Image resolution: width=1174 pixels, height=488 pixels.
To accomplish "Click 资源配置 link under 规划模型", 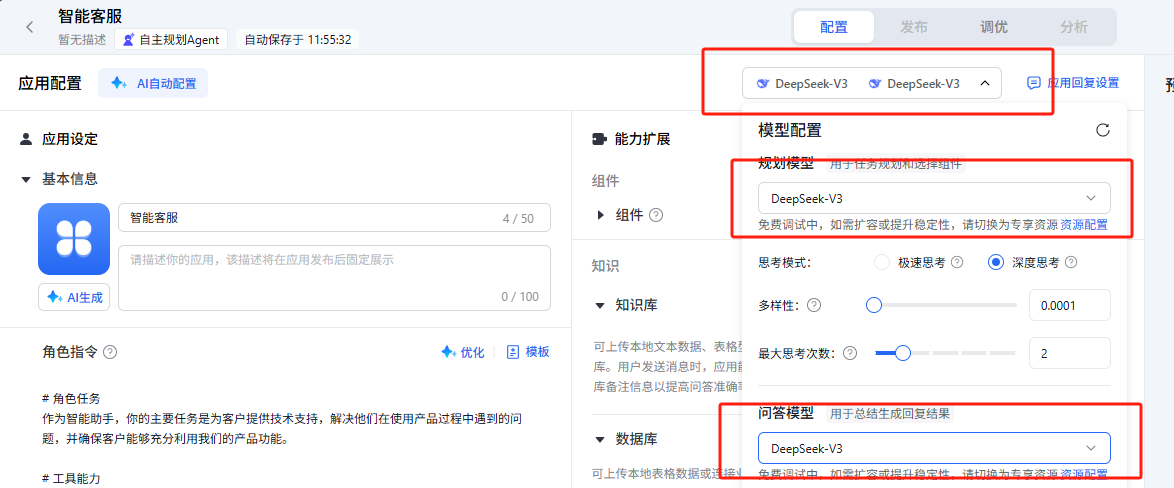I will [1084, 225].
